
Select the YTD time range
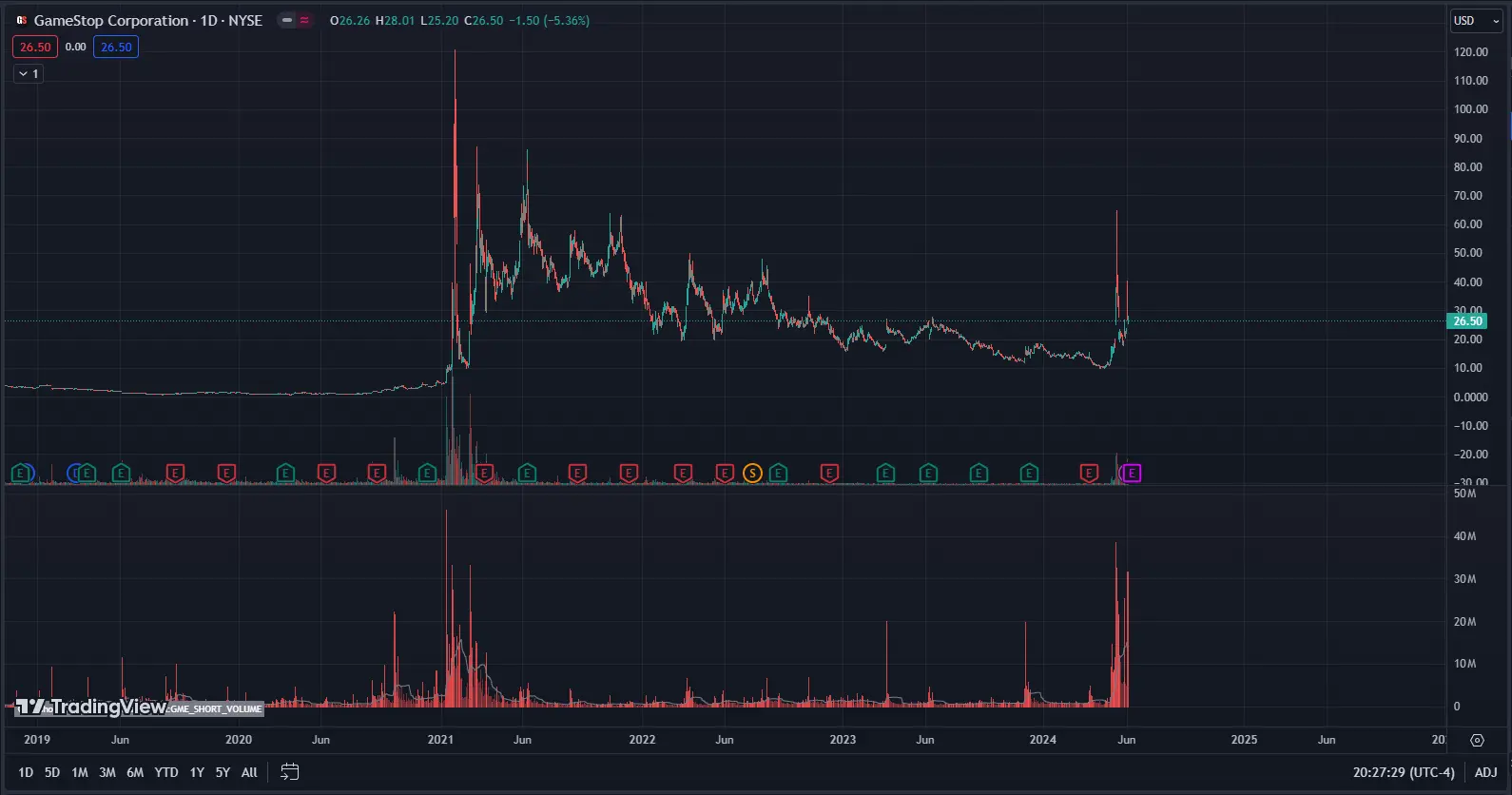tap(166, 772)
